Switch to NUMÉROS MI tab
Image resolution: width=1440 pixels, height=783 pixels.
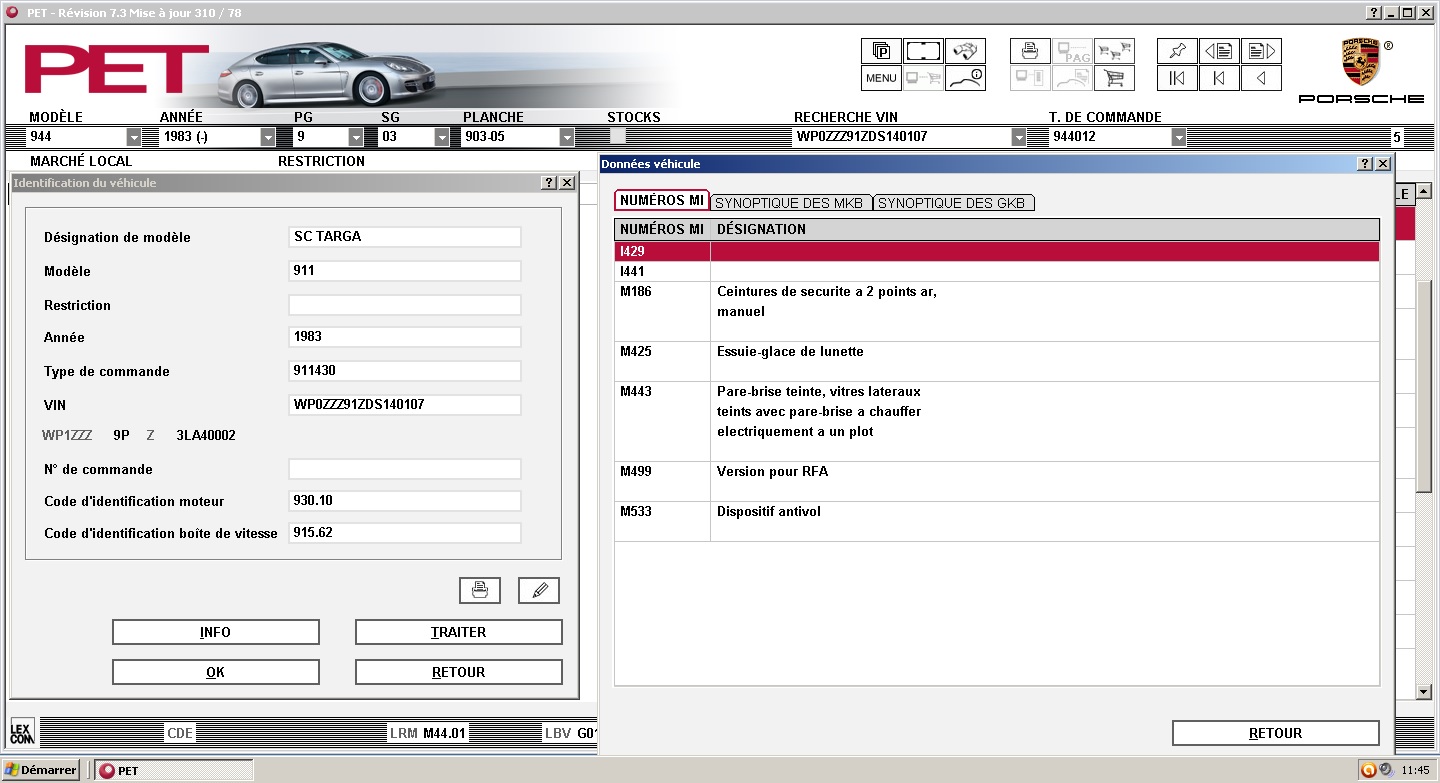coord(661,201)
